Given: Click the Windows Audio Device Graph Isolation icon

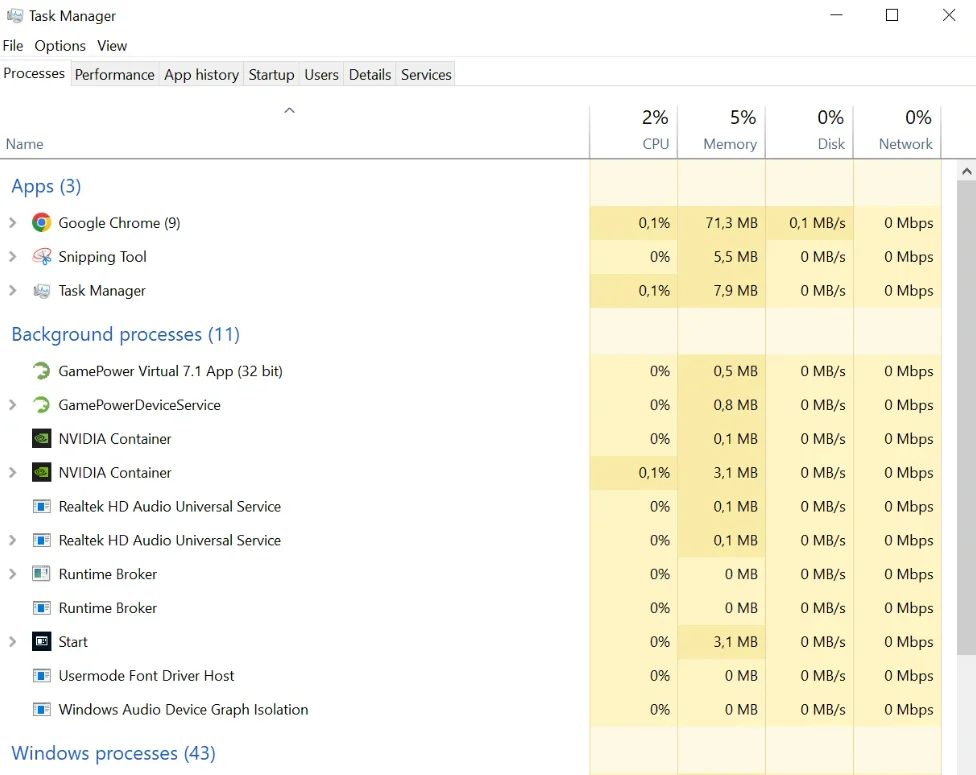Looking at the screenshot, I should pyautogui.click(x=41, y=710).
